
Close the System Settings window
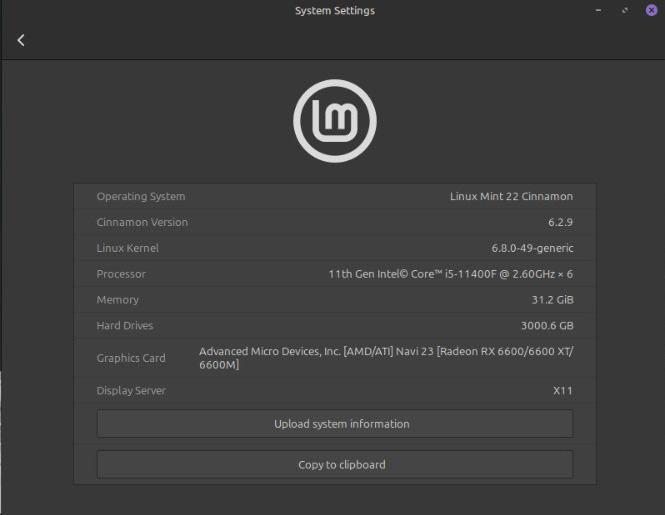(x=651, y=10)
